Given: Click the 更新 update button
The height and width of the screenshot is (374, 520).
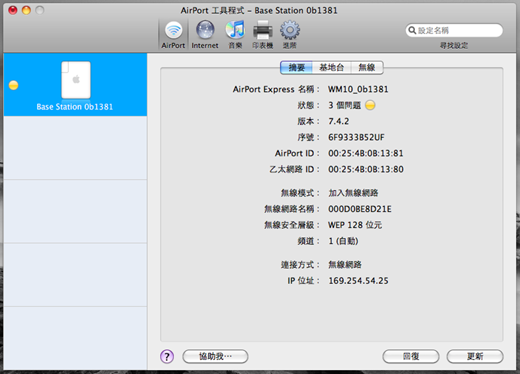Looking at the screenshot, I should point(475,356).
